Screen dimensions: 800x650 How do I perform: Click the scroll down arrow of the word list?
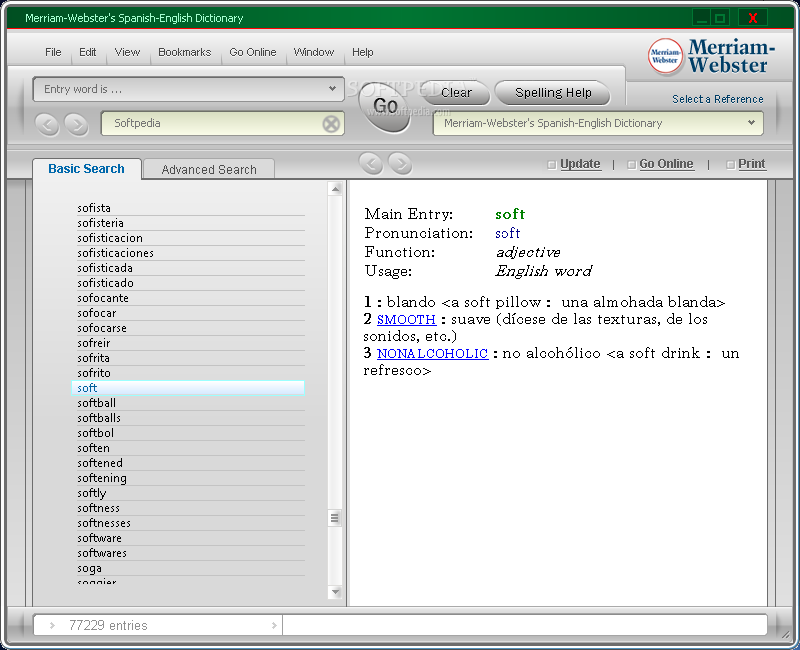[x=335, y=592]
